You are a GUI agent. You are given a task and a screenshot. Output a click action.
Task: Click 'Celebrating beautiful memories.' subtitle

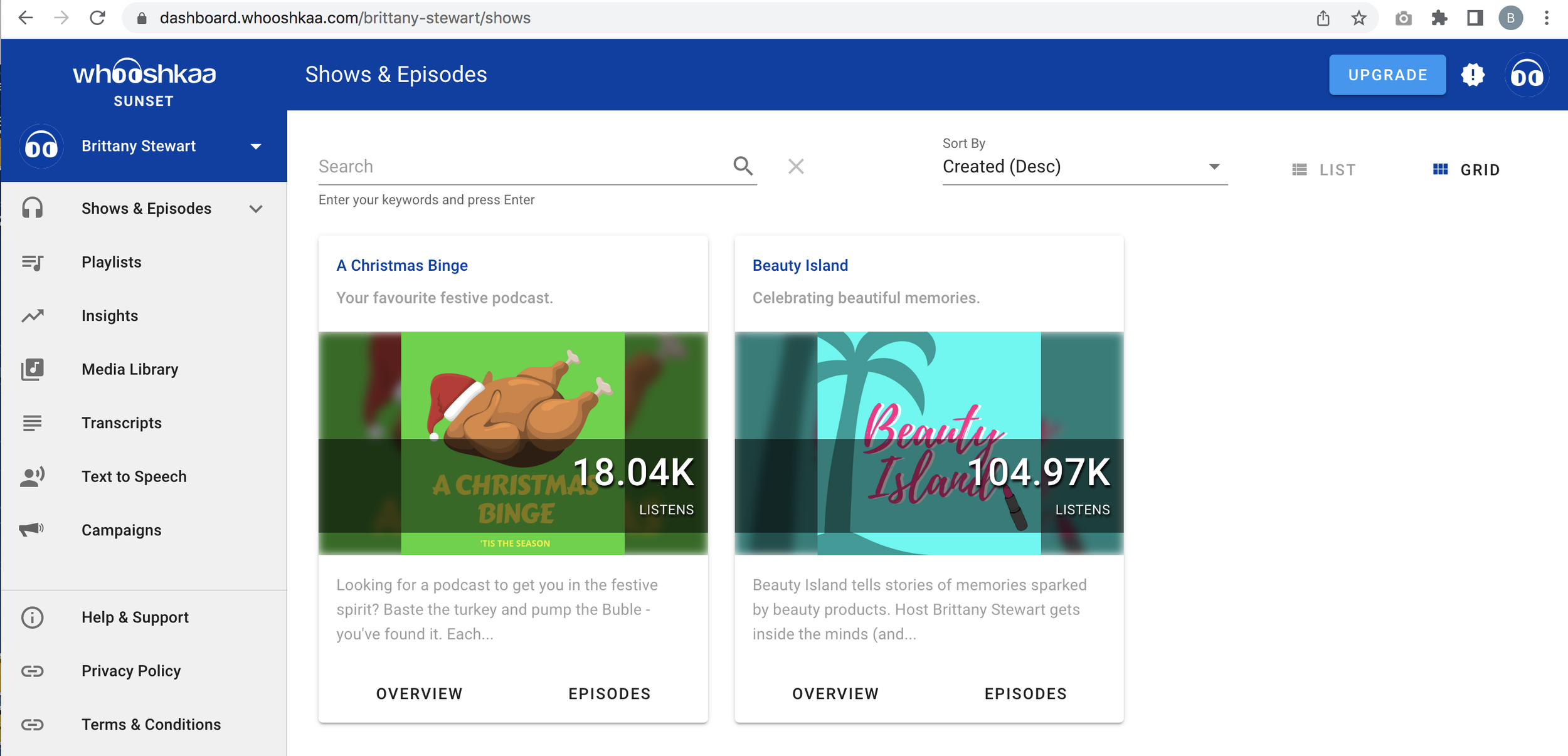[x=866, y=298]
